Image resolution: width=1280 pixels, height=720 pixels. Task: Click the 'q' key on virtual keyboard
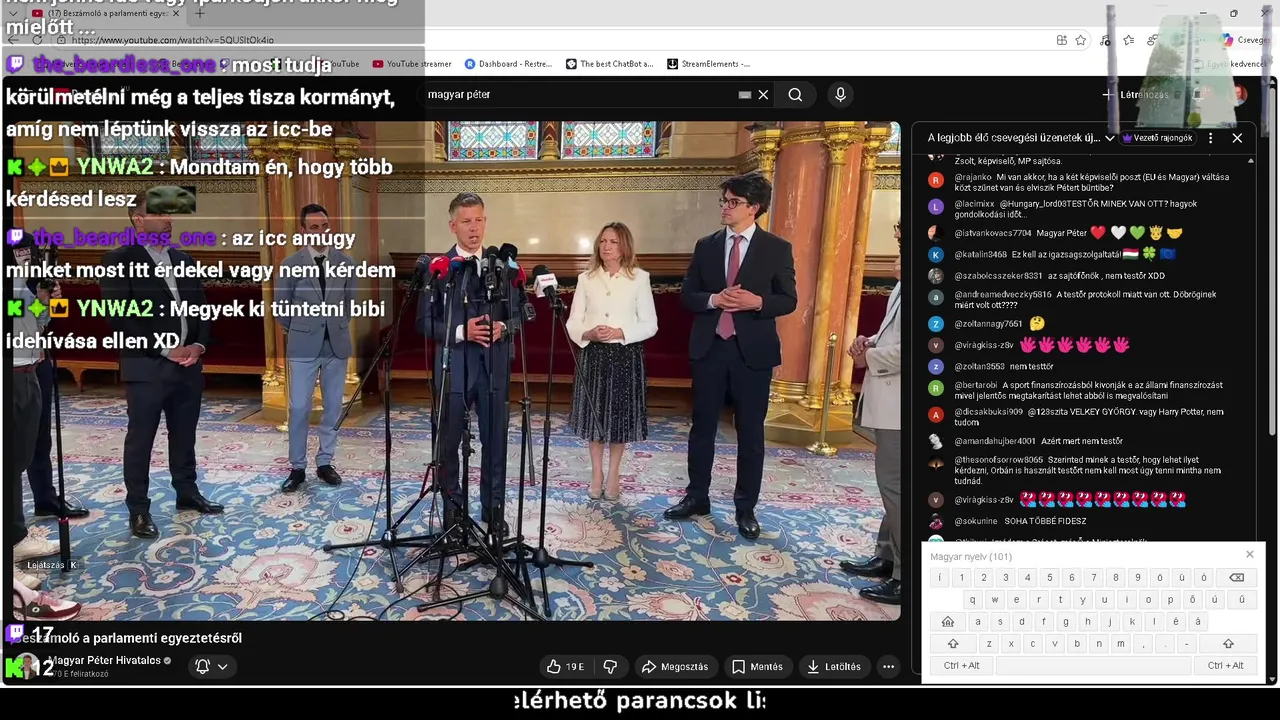pos(972,600)
